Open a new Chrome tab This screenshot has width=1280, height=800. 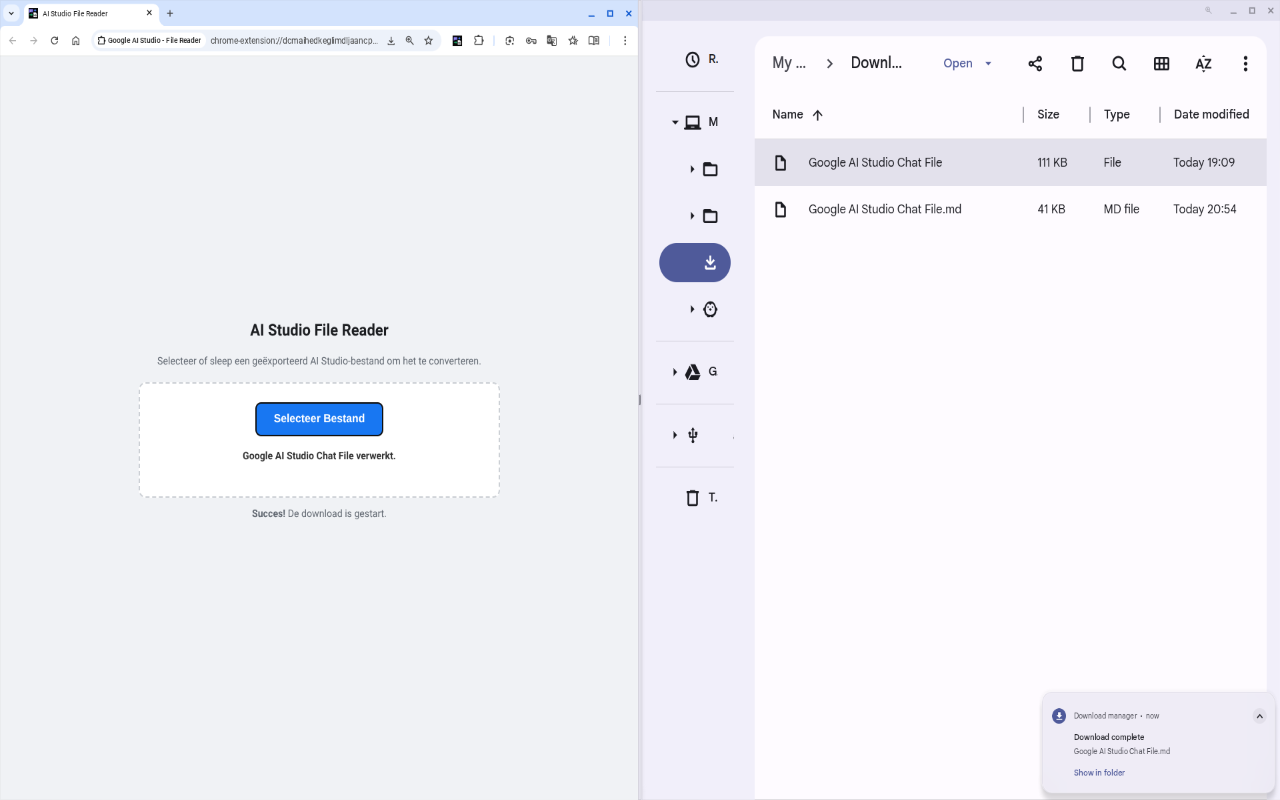tap(170, 14)
